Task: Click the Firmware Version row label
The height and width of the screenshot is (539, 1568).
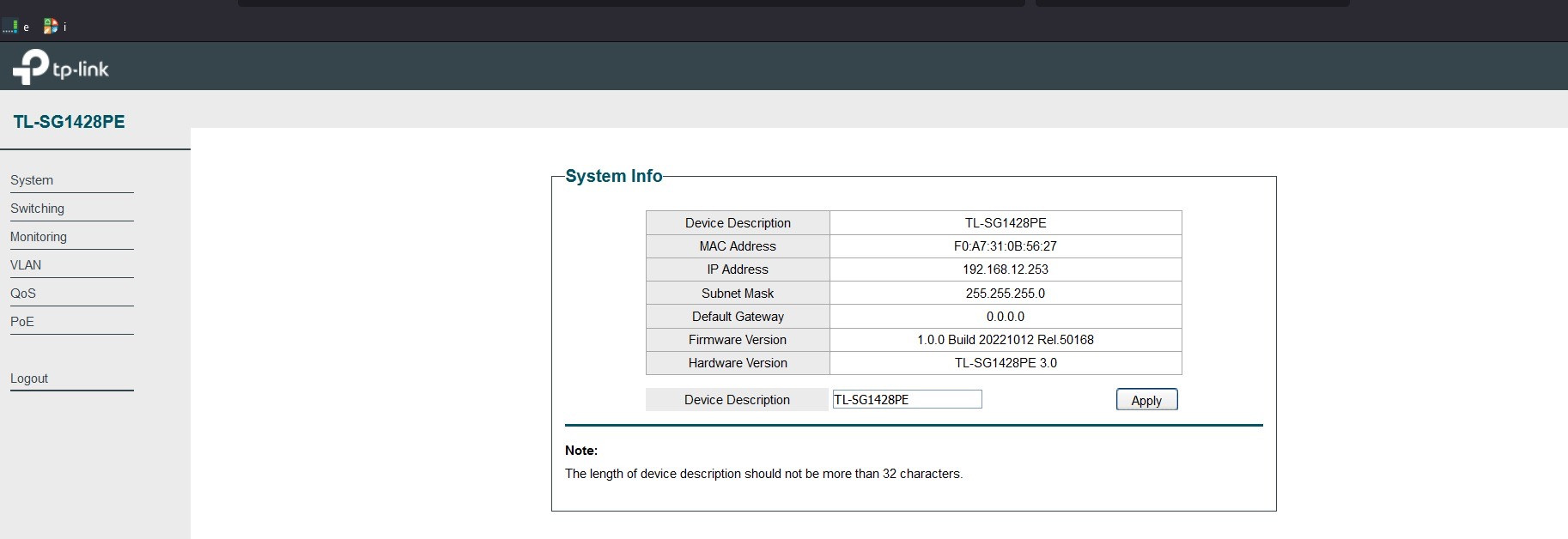Action: point(738,340)
